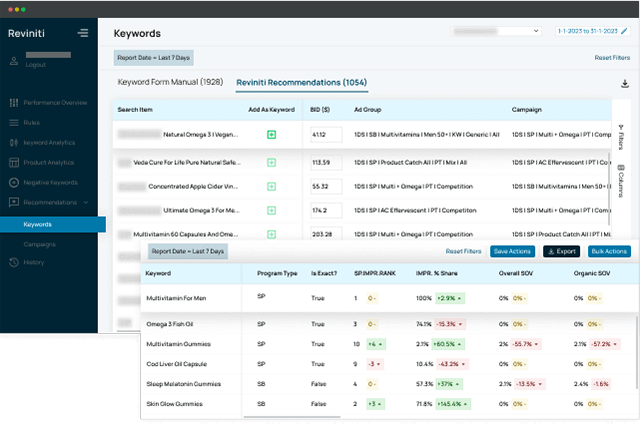Click upper Report Date = Last 7 Days filter chip

click(153, 58)
